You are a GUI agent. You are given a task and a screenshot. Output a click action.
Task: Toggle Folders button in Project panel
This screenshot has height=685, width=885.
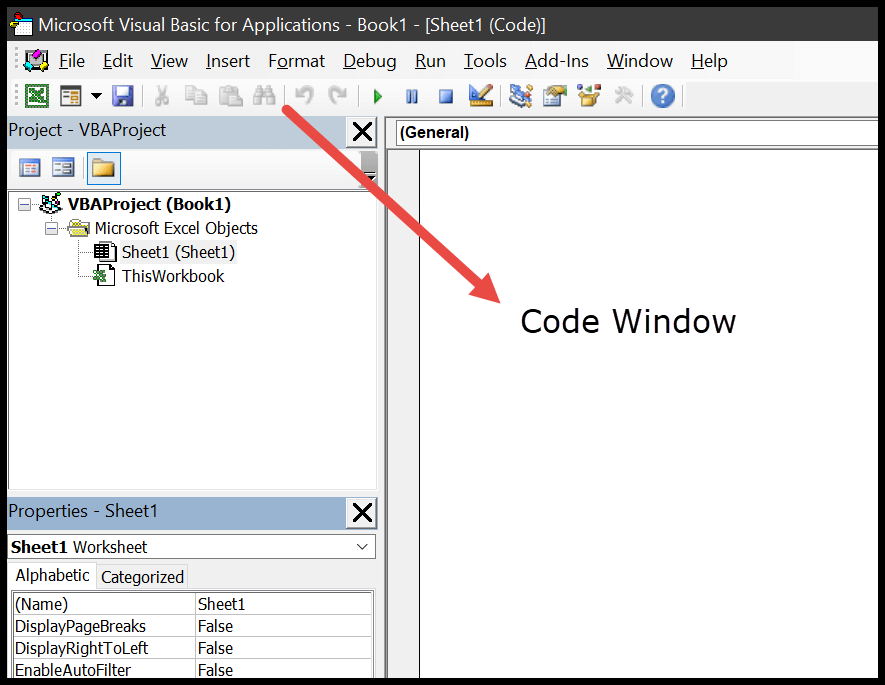[x=103, y=168]
